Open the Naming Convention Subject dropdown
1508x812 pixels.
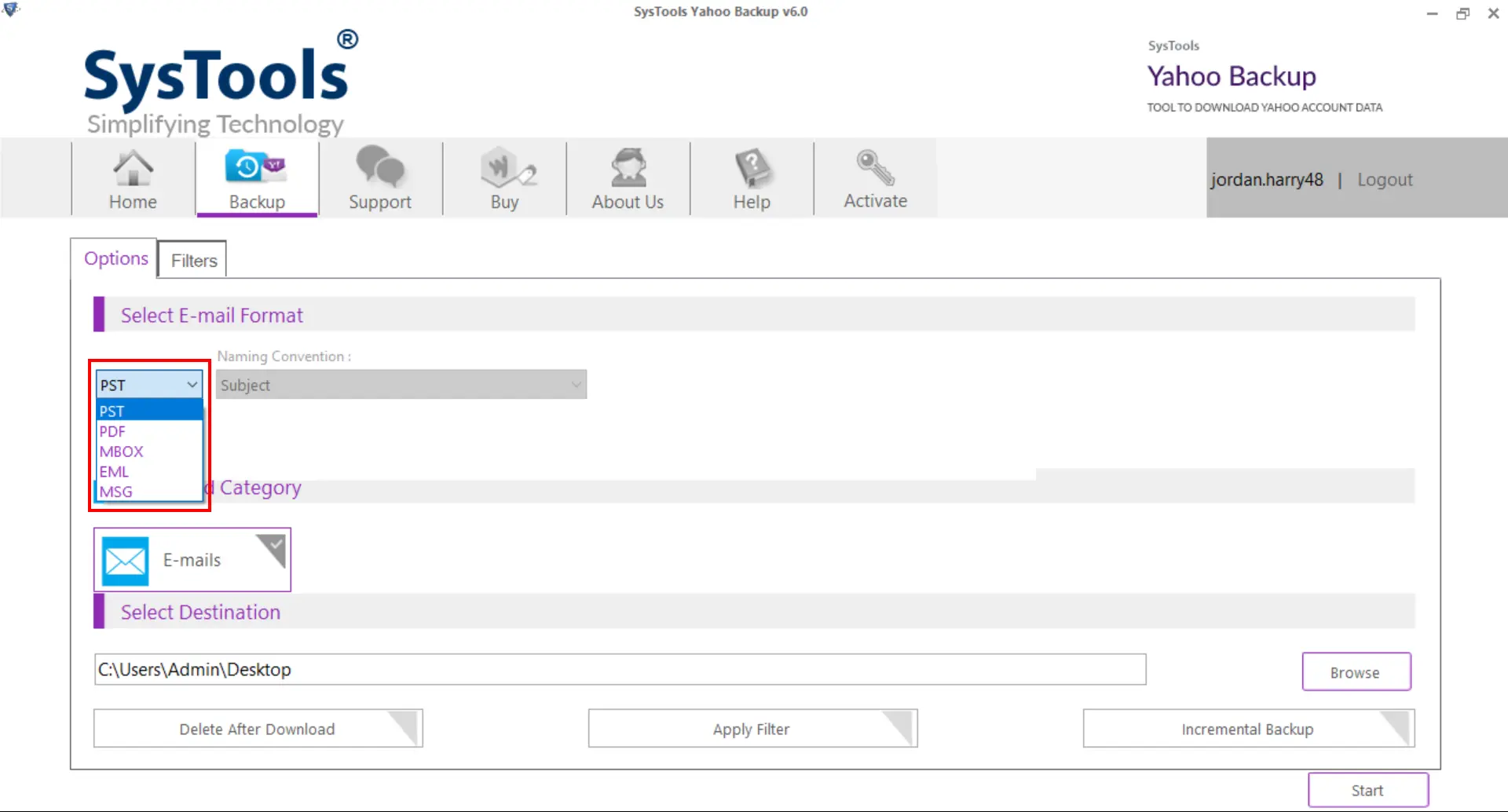click(401, 385)
